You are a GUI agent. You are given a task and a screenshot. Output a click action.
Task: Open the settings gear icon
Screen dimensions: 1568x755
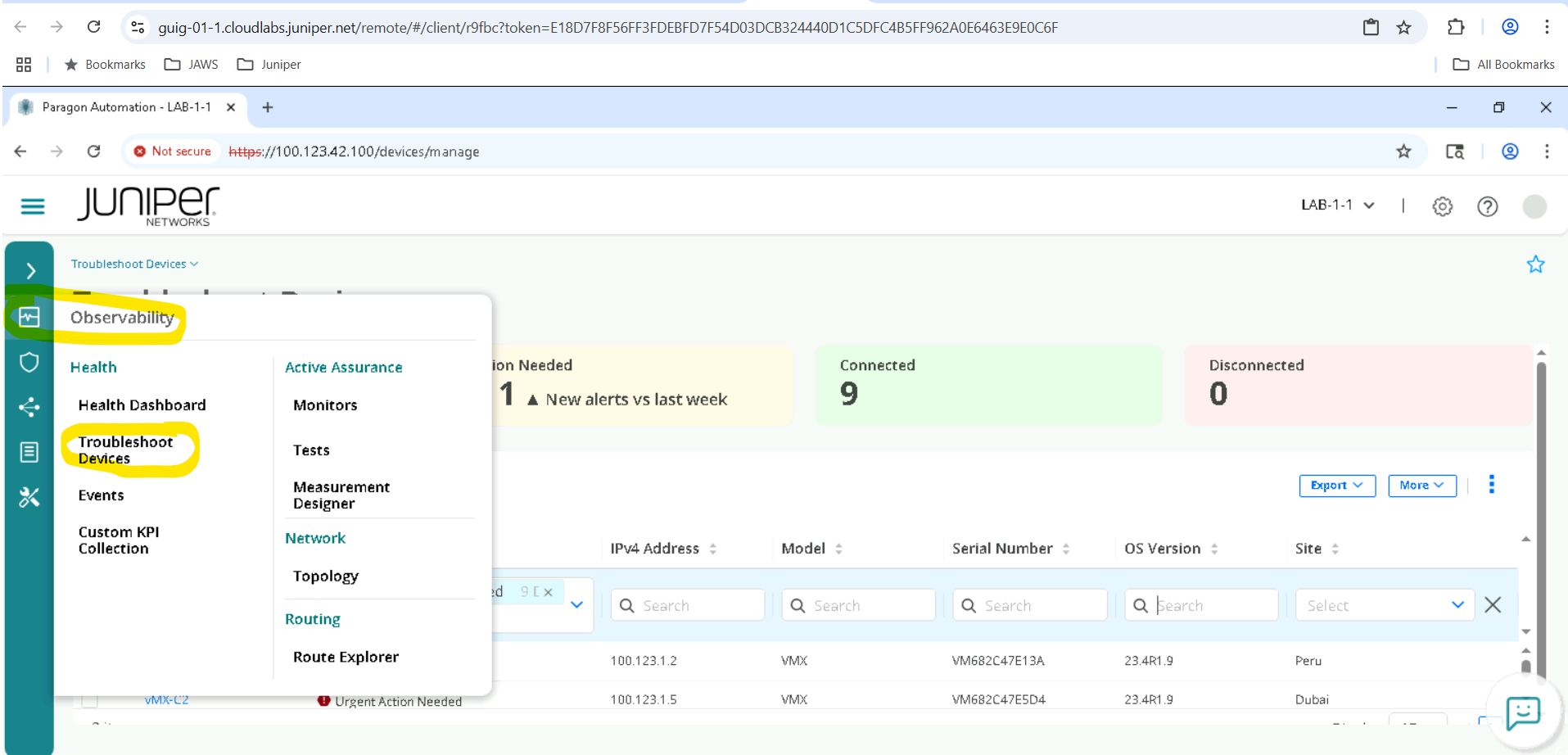1442,206
